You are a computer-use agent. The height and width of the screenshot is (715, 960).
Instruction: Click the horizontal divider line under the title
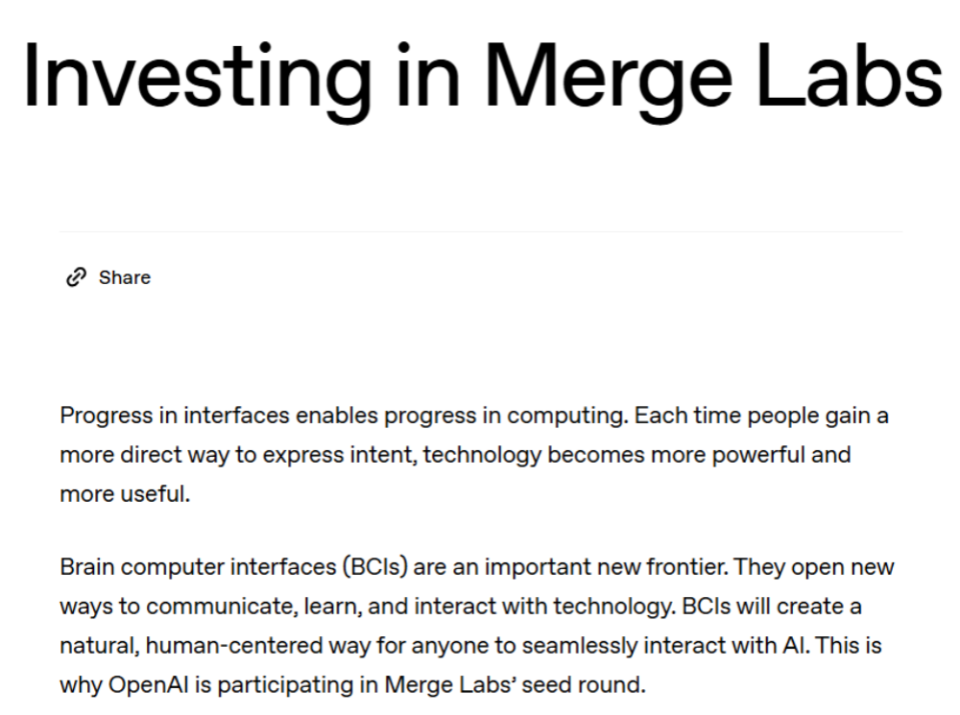click(x=481, y=231)
